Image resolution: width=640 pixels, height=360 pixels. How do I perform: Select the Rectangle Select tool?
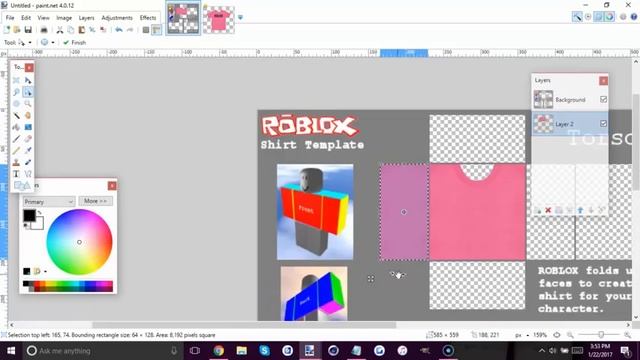[x=16, y=80]
